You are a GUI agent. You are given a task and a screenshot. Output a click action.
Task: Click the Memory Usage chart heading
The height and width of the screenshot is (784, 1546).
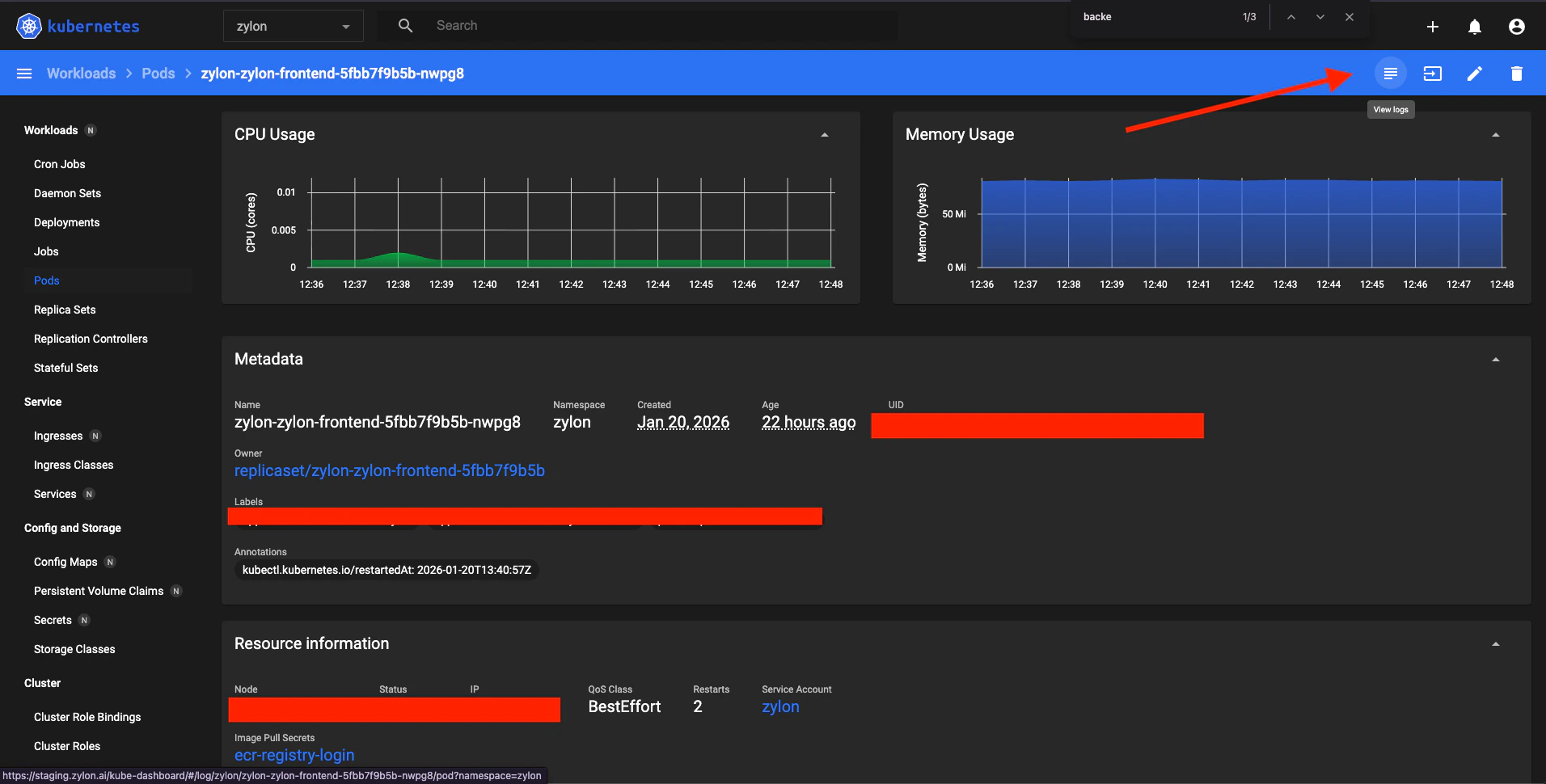point(960,135)
